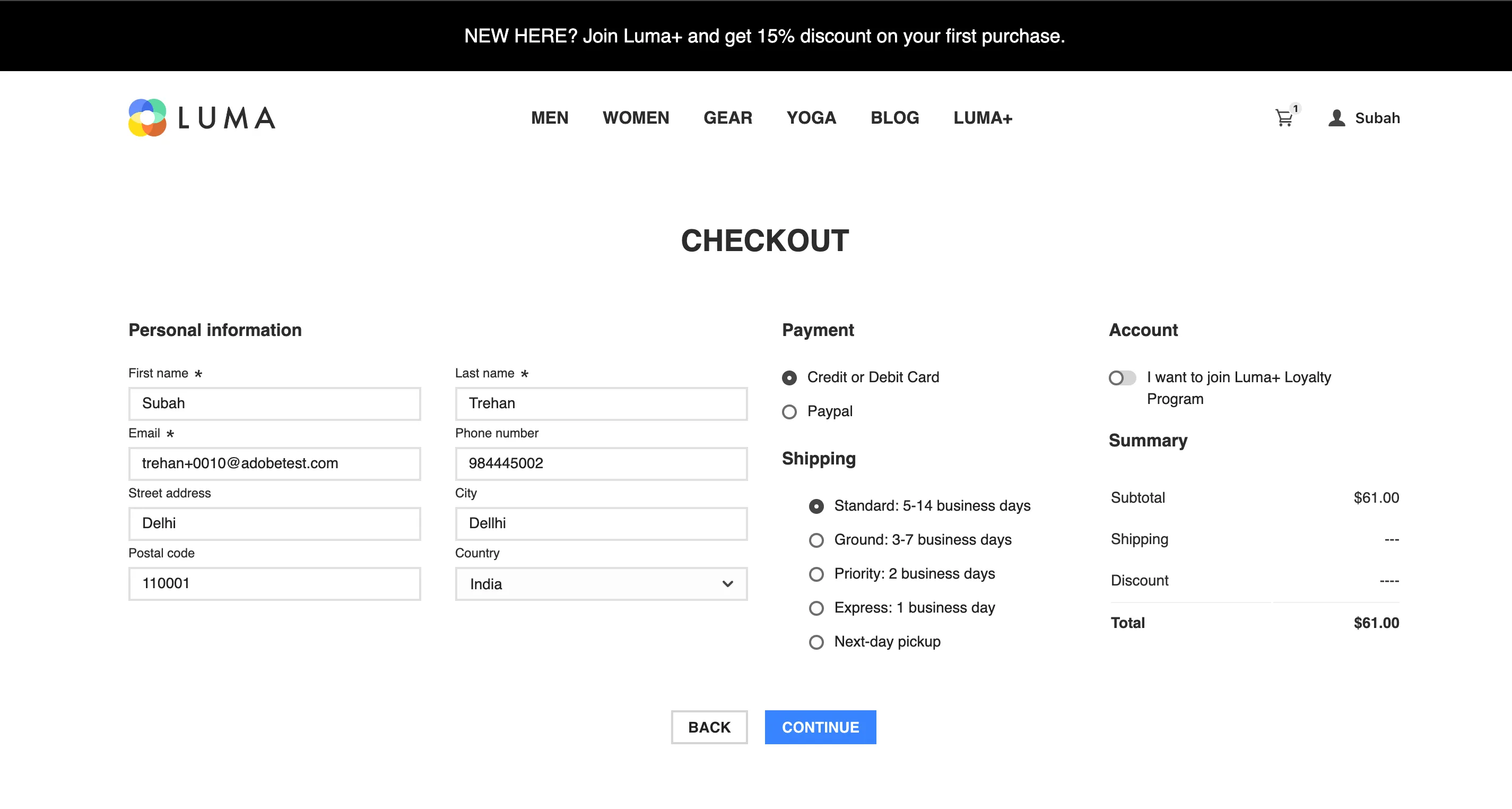Image resolution: width=1512 pixels, height=809 pixels.
Task: Open the WOMEN menu
Action: click(636, 118)
